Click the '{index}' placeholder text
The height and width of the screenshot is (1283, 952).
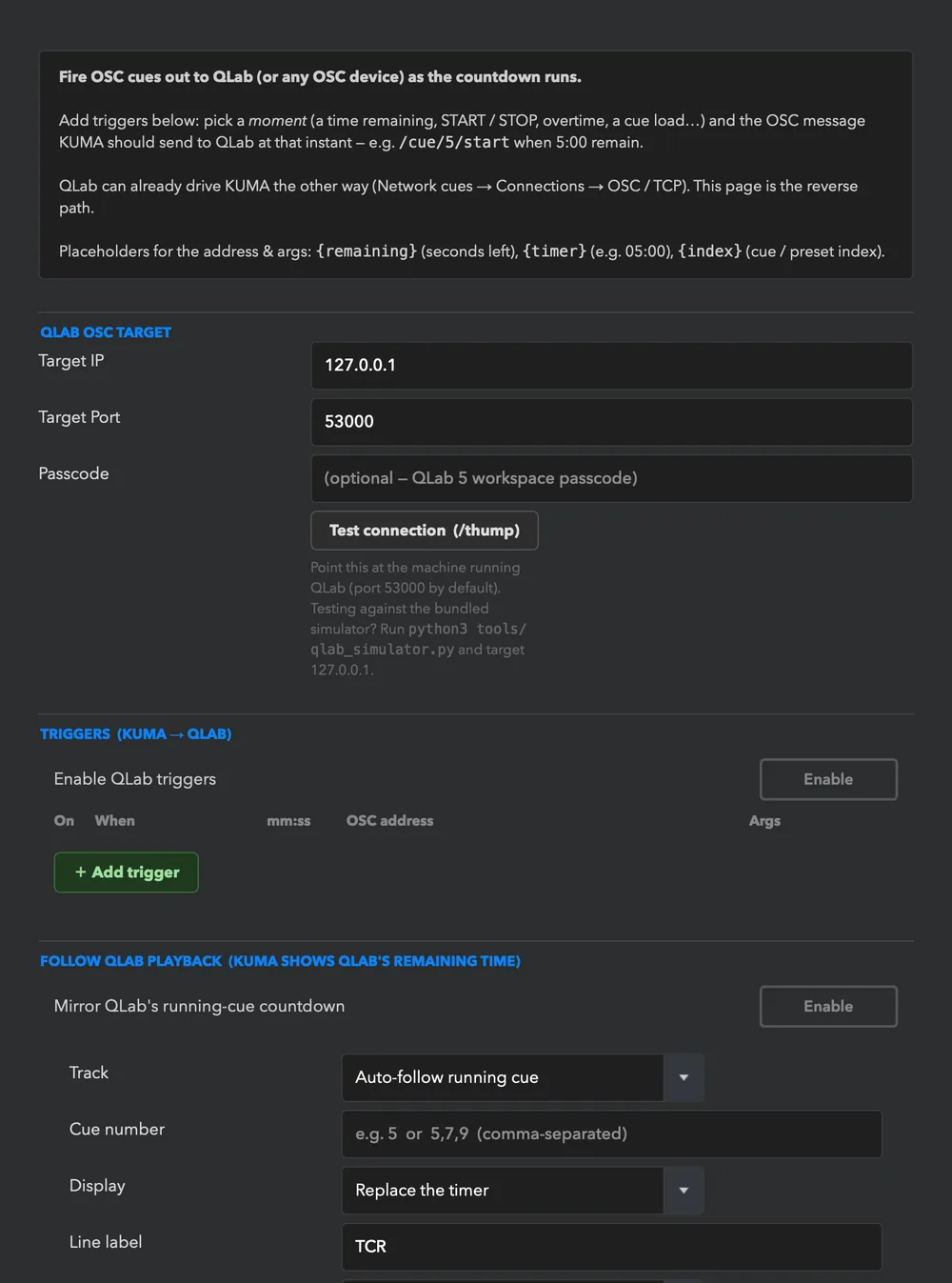(x=709, y=251)
